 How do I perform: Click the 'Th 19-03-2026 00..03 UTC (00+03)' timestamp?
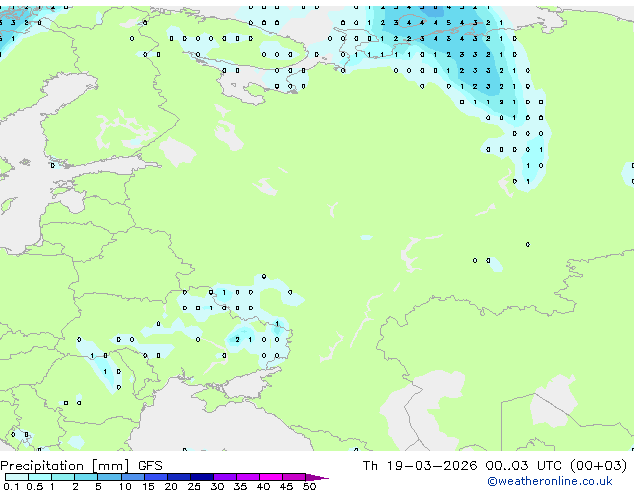tap(495, 466)
